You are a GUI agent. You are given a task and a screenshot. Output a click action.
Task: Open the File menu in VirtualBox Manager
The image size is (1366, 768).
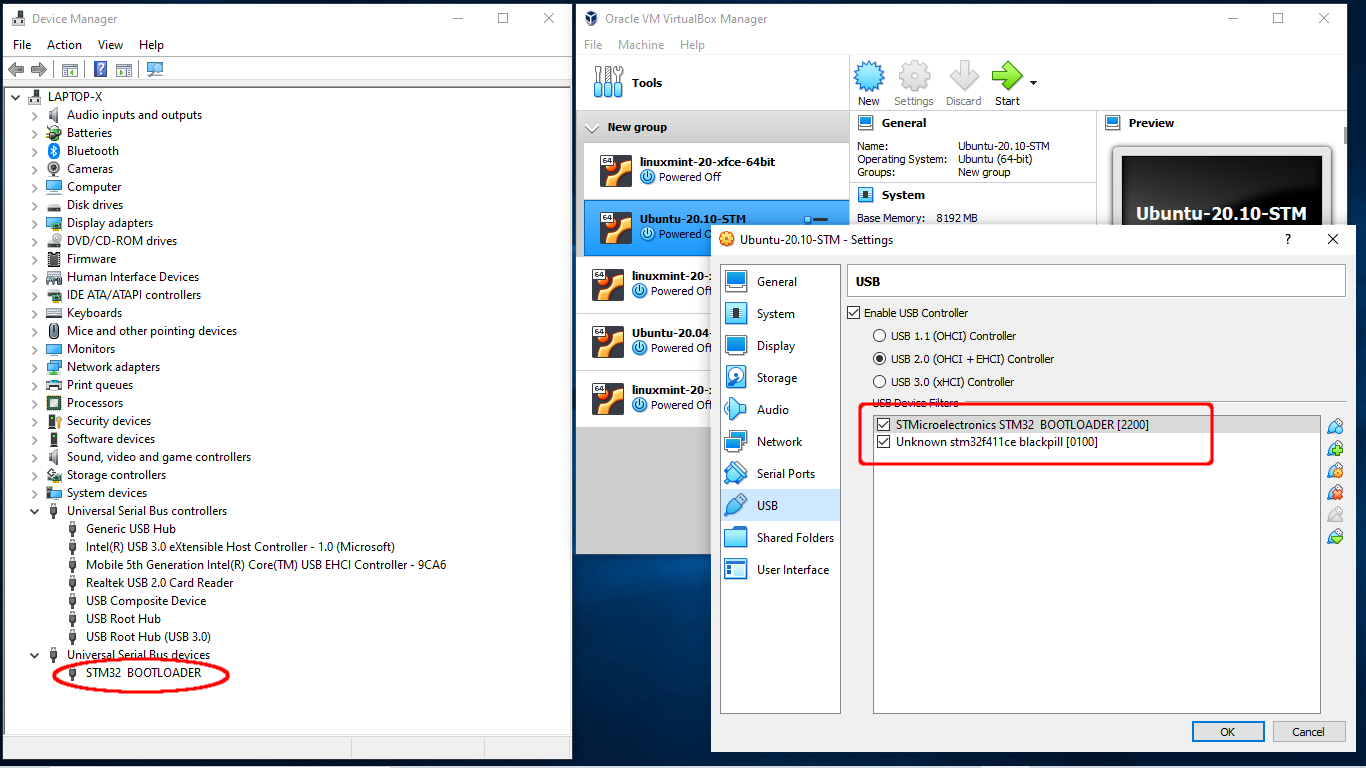click(593, 45)
